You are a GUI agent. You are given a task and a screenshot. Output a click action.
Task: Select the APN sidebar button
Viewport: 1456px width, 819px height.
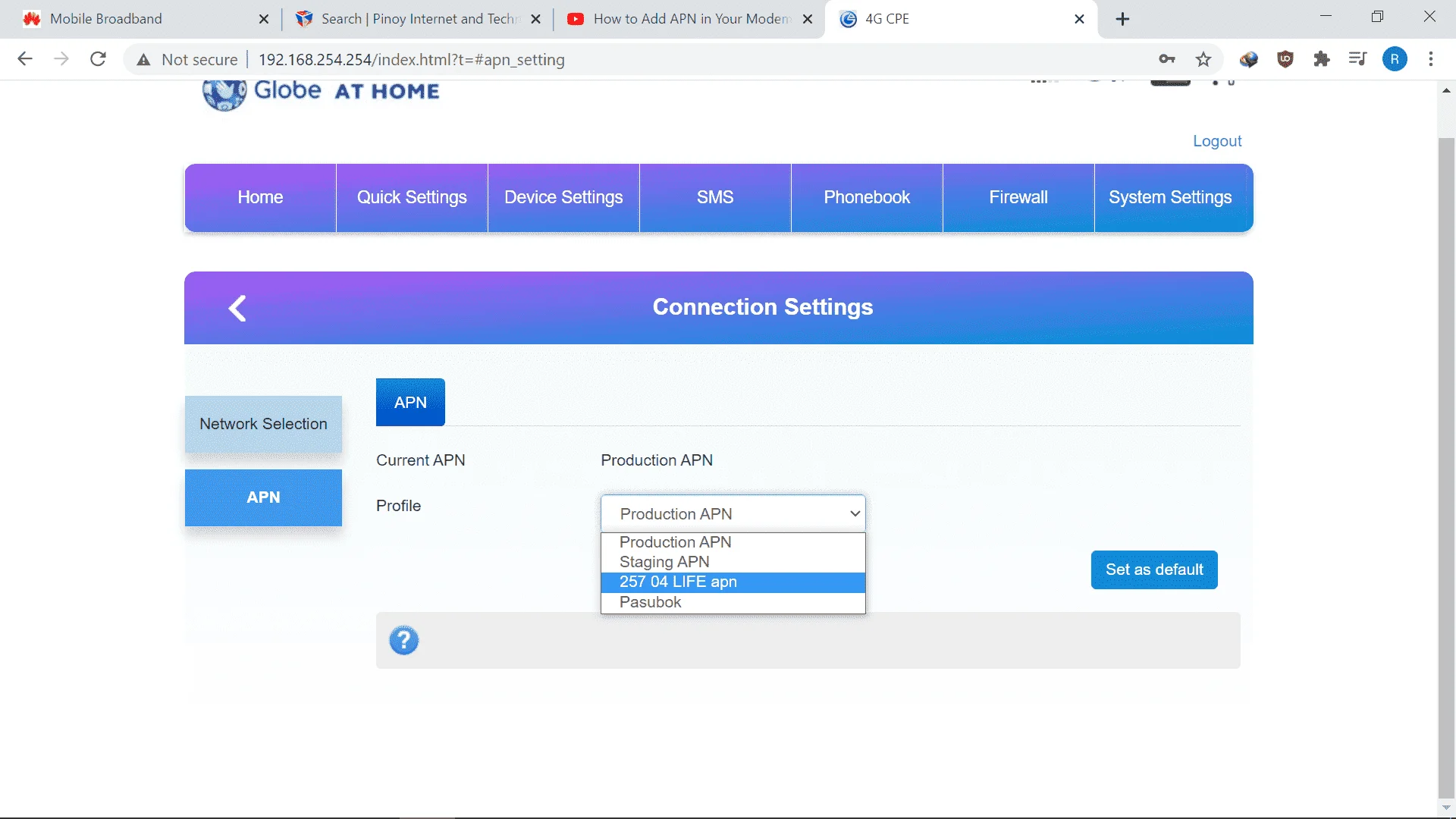[263, 497]
